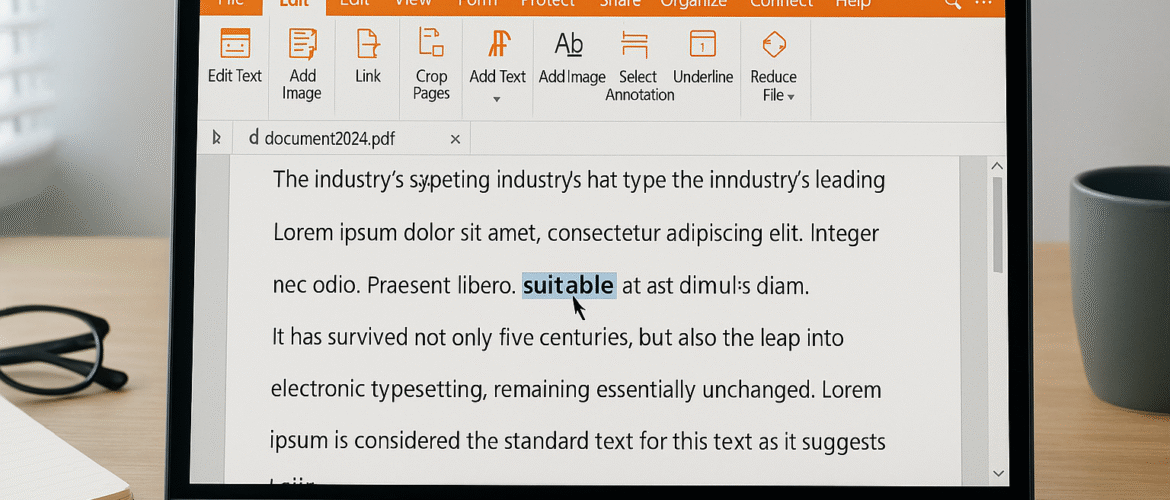Viewport: 1170px width, 500px height.
Task: Click the phrase "five centuries"
Action: tap(566, 338)
